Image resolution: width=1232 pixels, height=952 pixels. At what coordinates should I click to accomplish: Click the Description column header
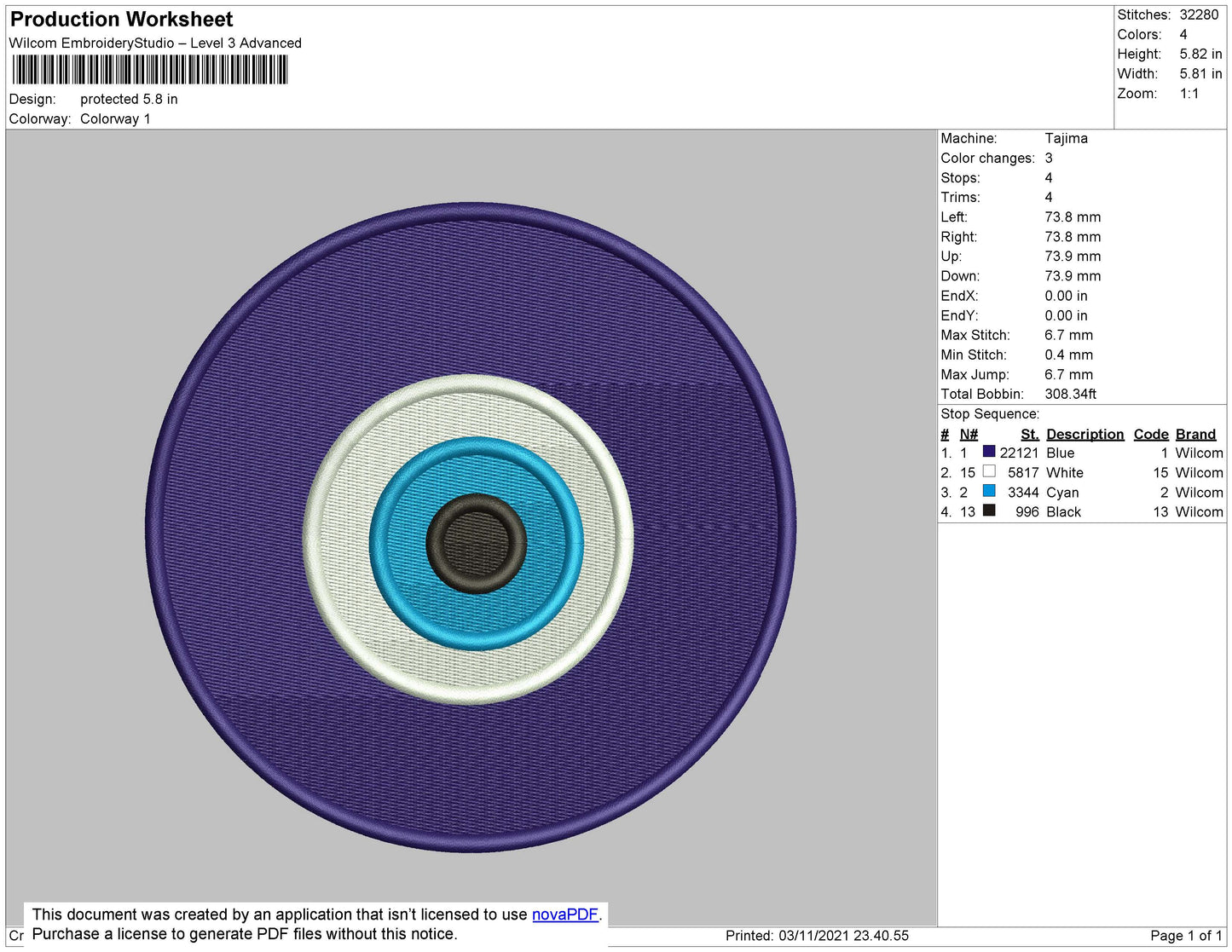coord(1085,434)
